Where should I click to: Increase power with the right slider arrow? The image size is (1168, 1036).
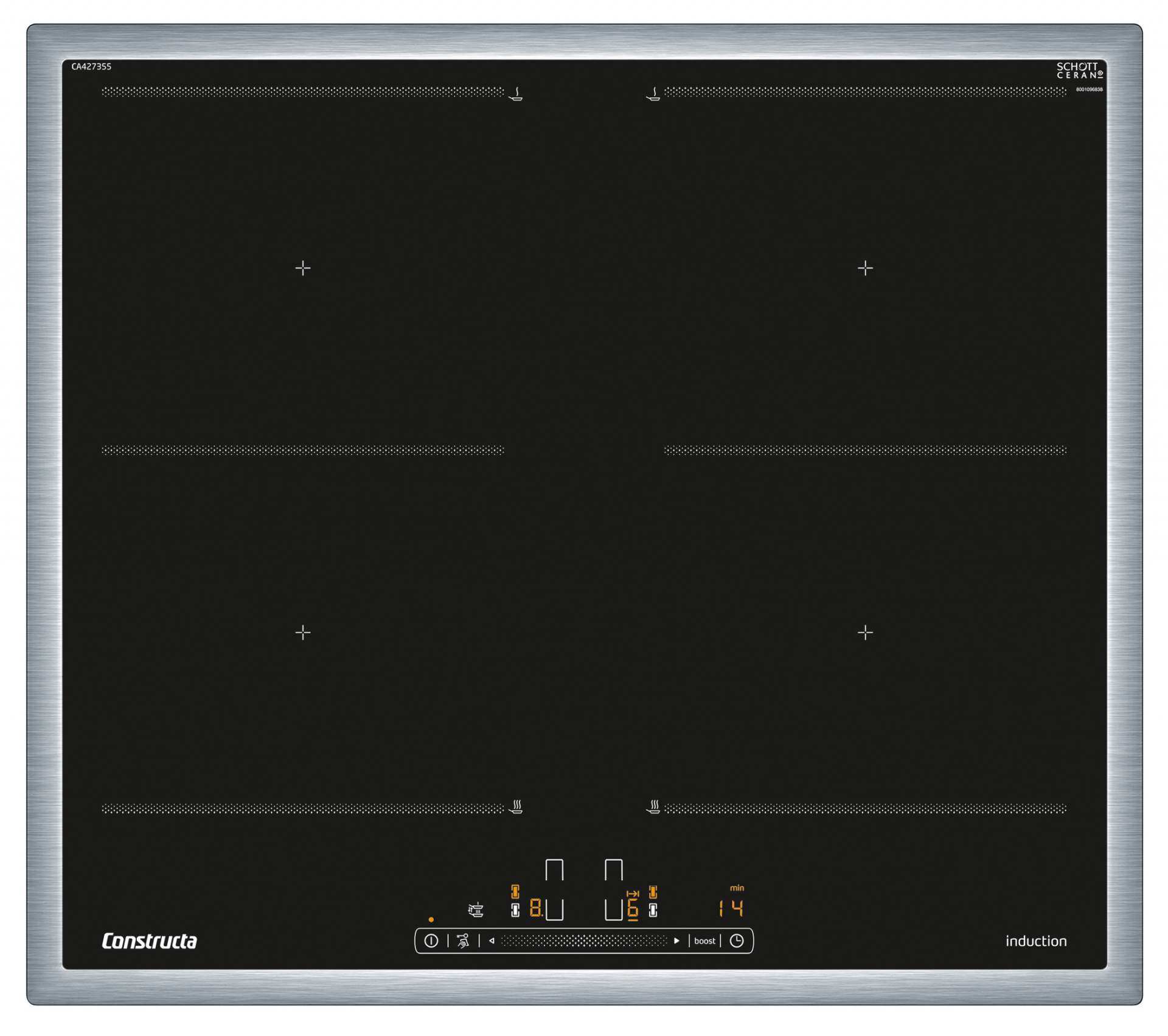pyautogui.click(x=676, y=941)
